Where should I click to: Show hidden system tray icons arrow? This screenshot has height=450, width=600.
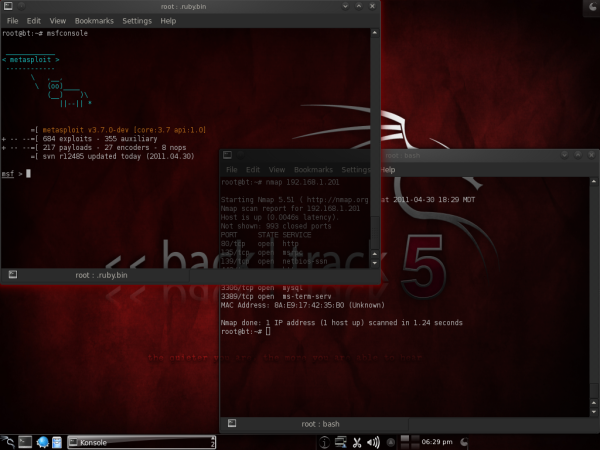[390, 442]
